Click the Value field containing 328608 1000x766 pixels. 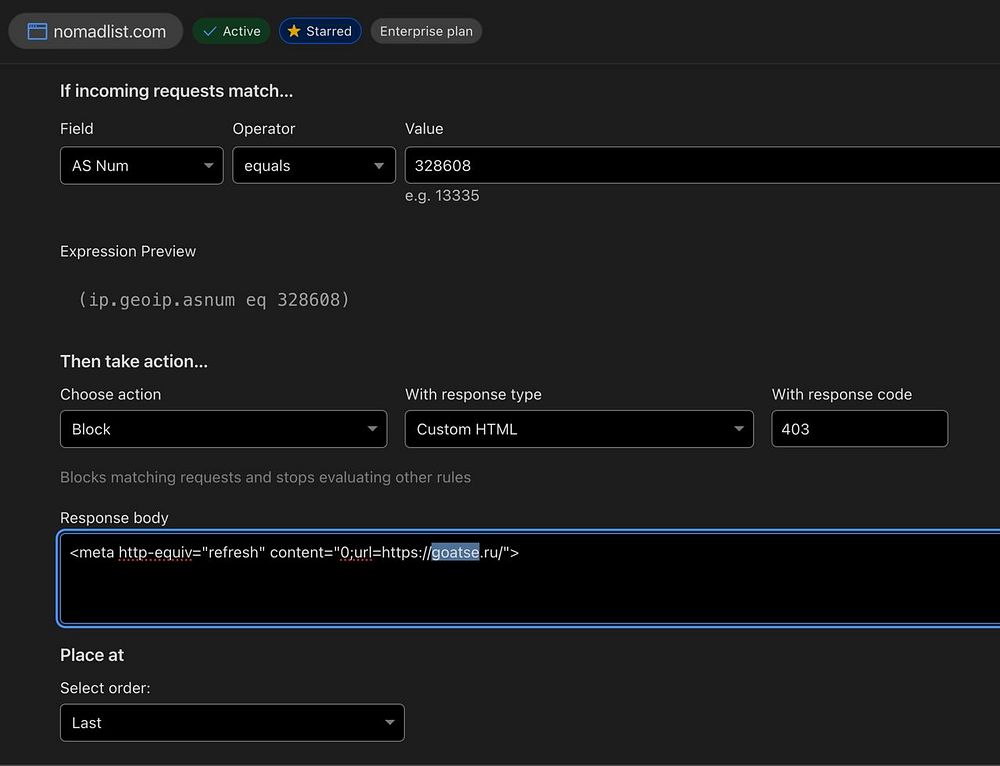[702, 166]
